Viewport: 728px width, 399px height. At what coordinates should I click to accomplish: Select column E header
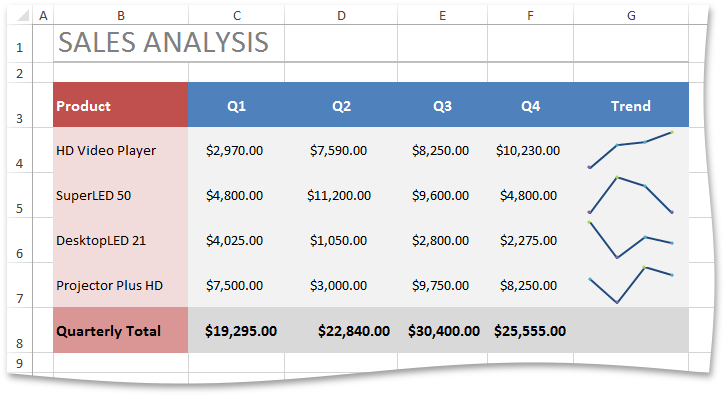[442, 16]
